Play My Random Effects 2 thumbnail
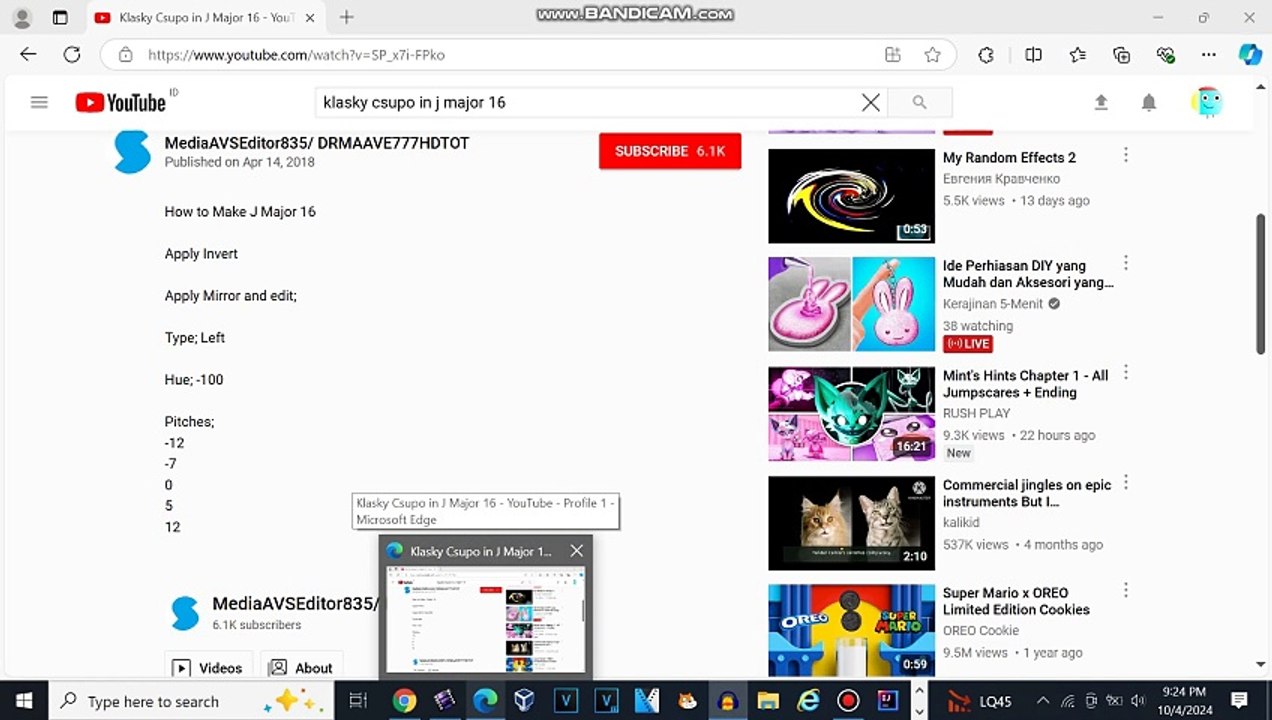 point(851,196)
